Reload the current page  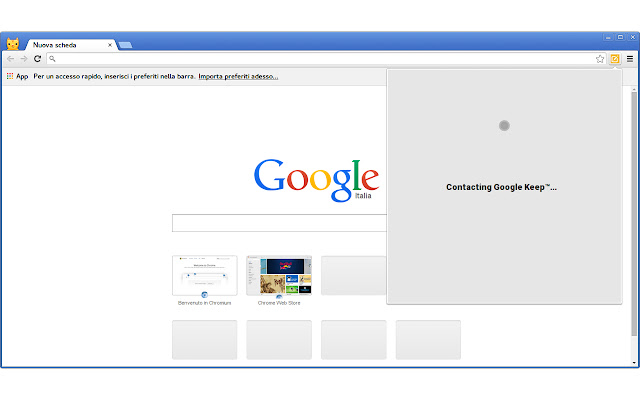tap(38, 59)
